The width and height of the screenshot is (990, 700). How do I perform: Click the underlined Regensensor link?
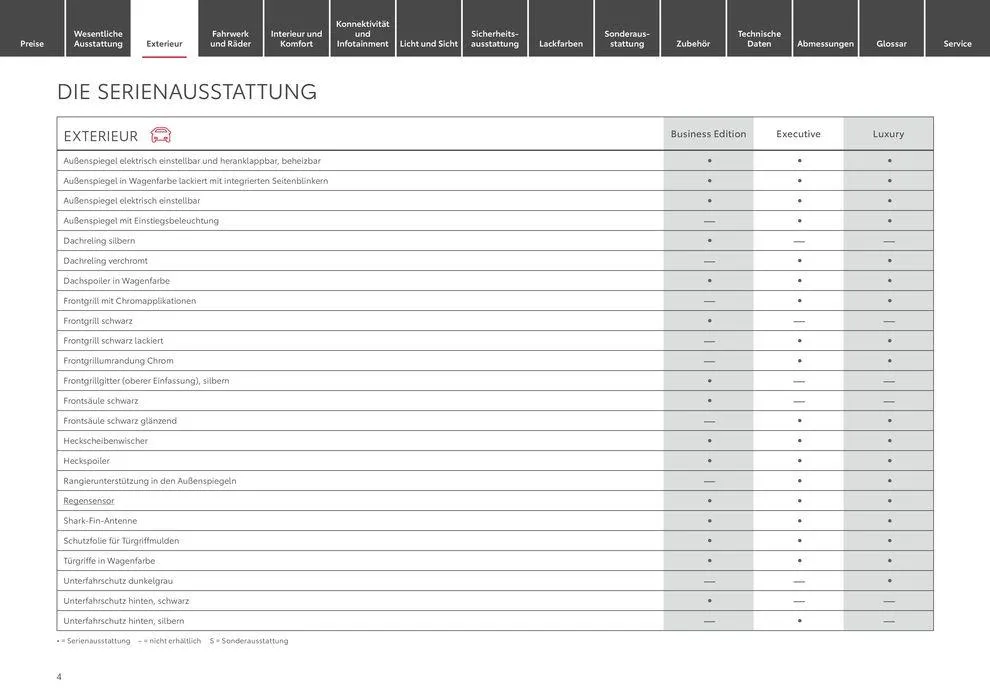coord(89,500)
